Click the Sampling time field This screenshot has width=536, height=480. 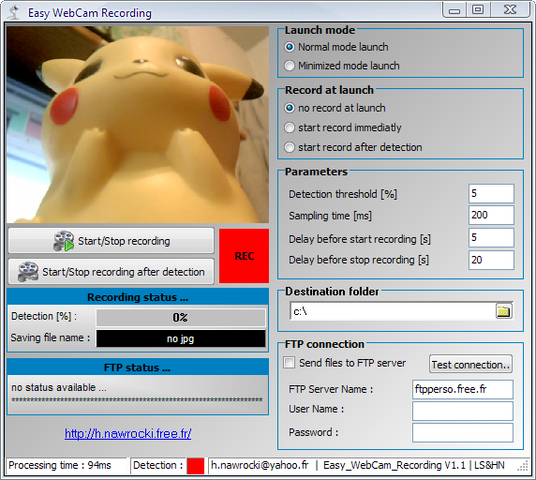[x=491, y=215]
